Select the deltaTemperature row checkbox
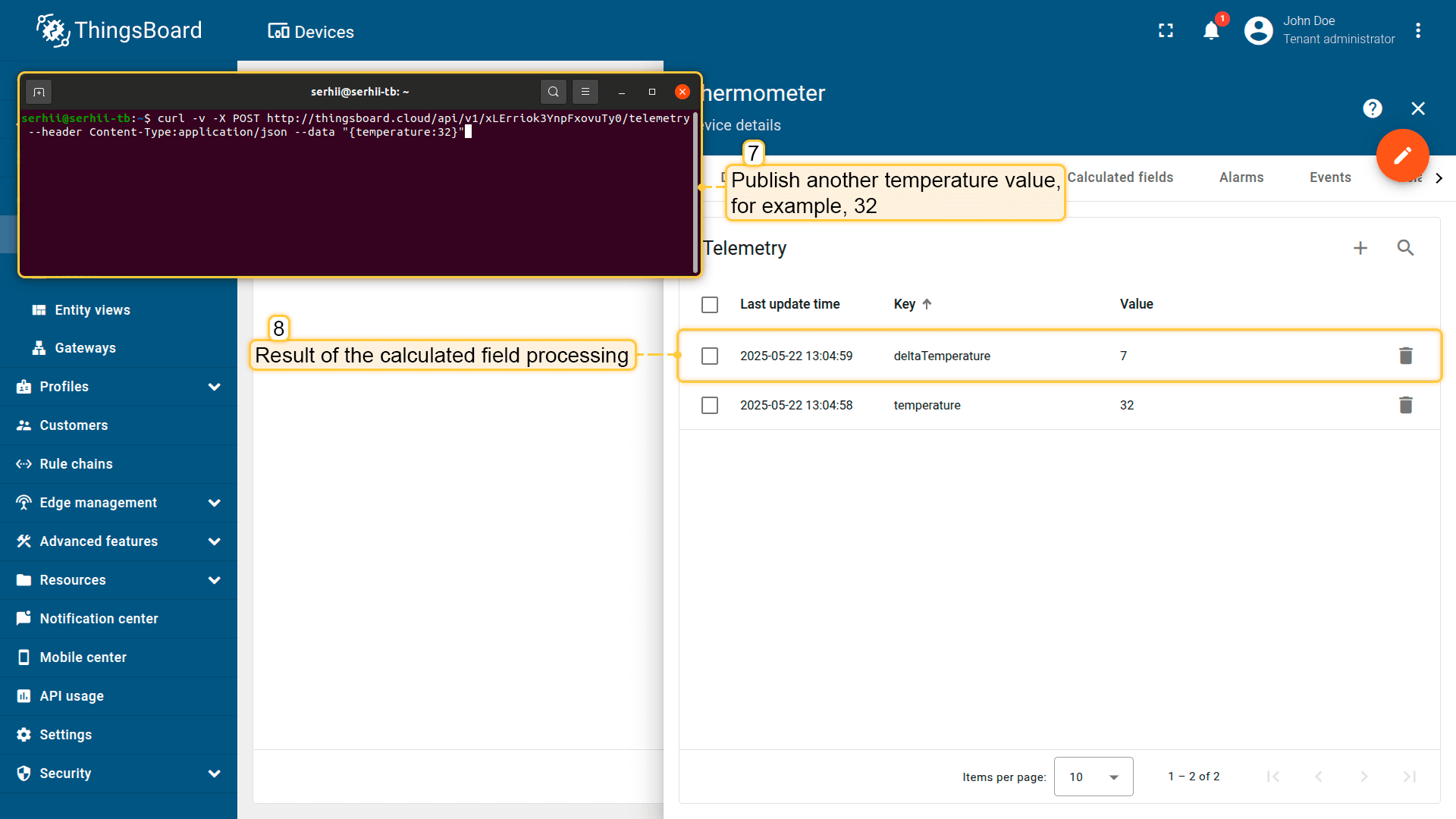Viewport: 1456px width, 819px height. tap(710, 356)
